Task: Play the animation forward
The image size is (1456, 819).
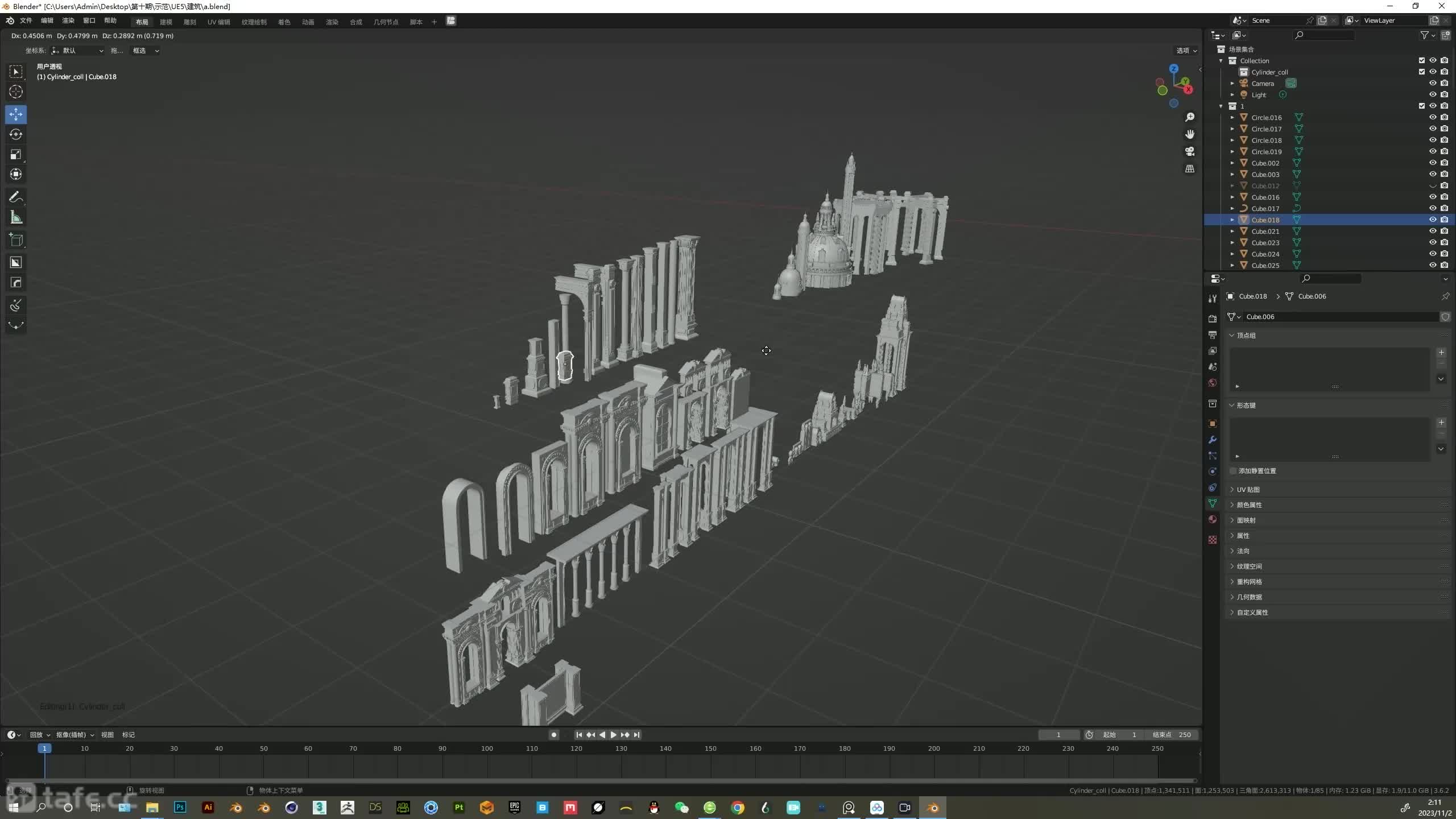Action: tap(613, 735)
